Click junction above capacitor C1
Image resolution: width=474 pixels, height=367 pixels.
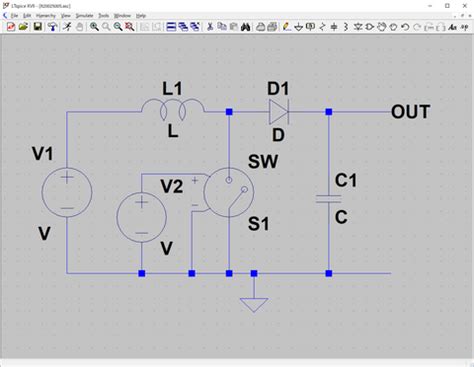coord(329,112)
